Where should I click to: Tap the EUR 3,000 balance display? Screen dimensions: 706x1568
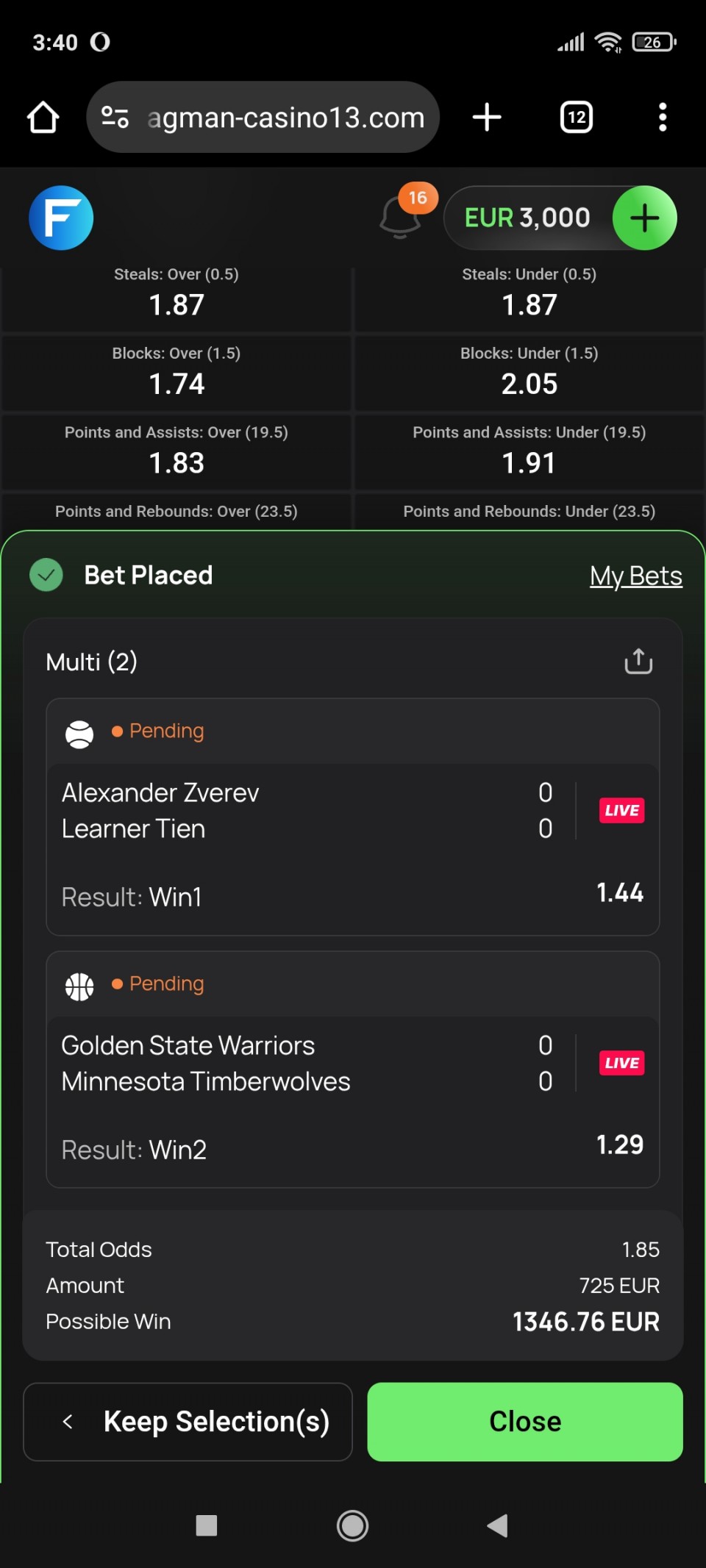click(x=527, y=218)
